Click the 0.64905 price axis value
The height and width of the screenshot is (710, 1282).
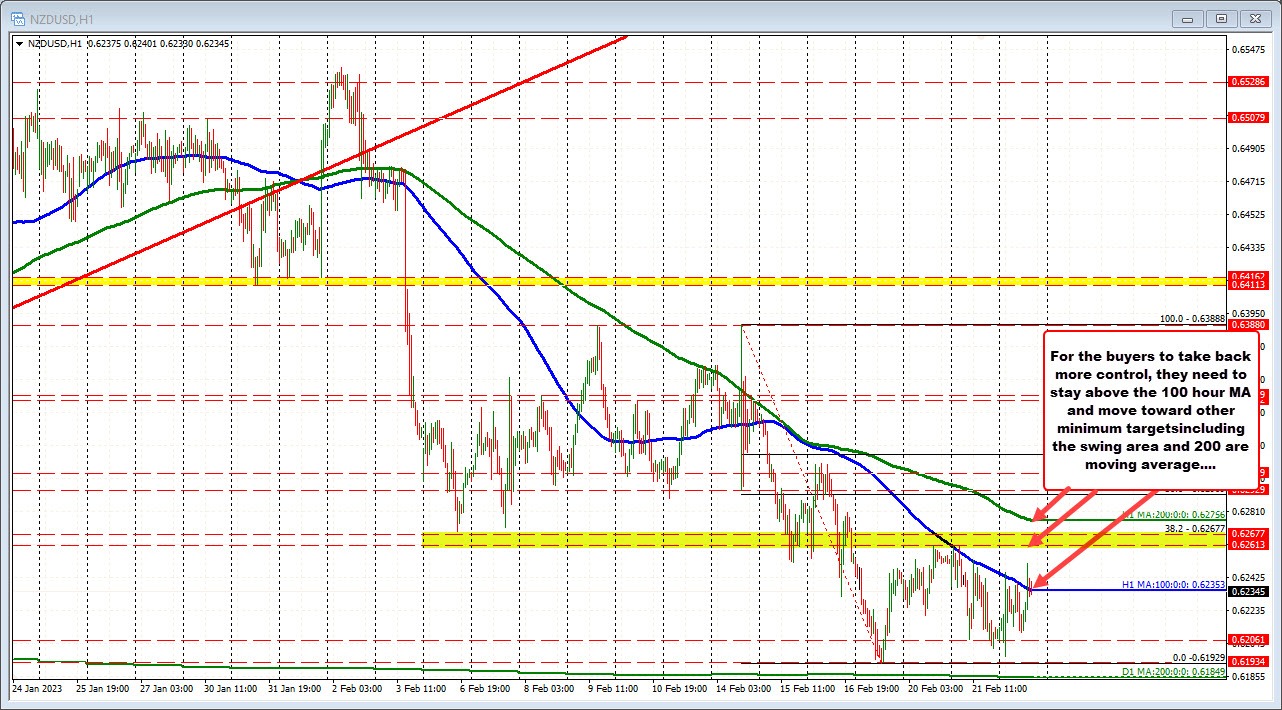[1247, 148]
